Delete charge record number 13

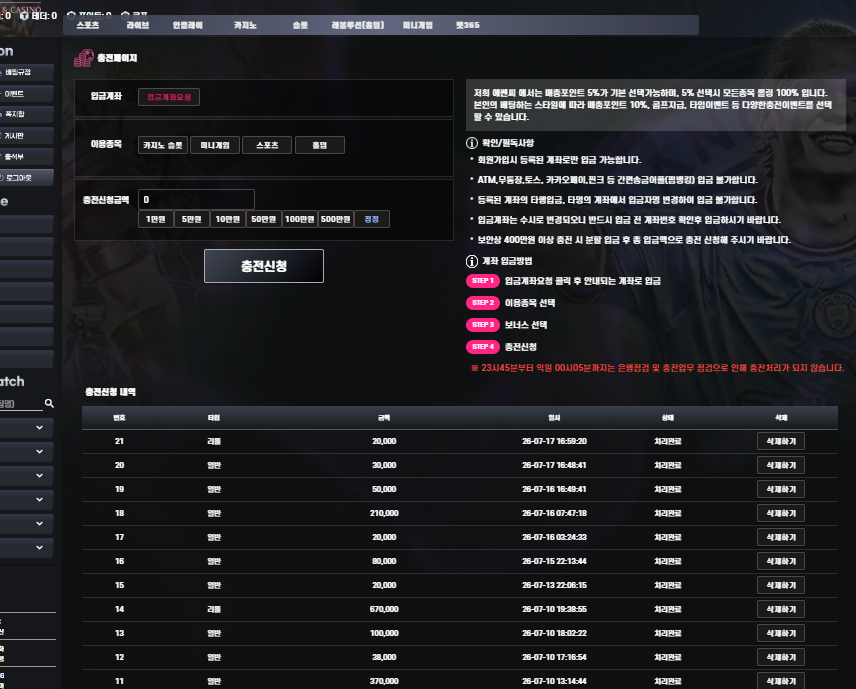(x=781, y=633)
